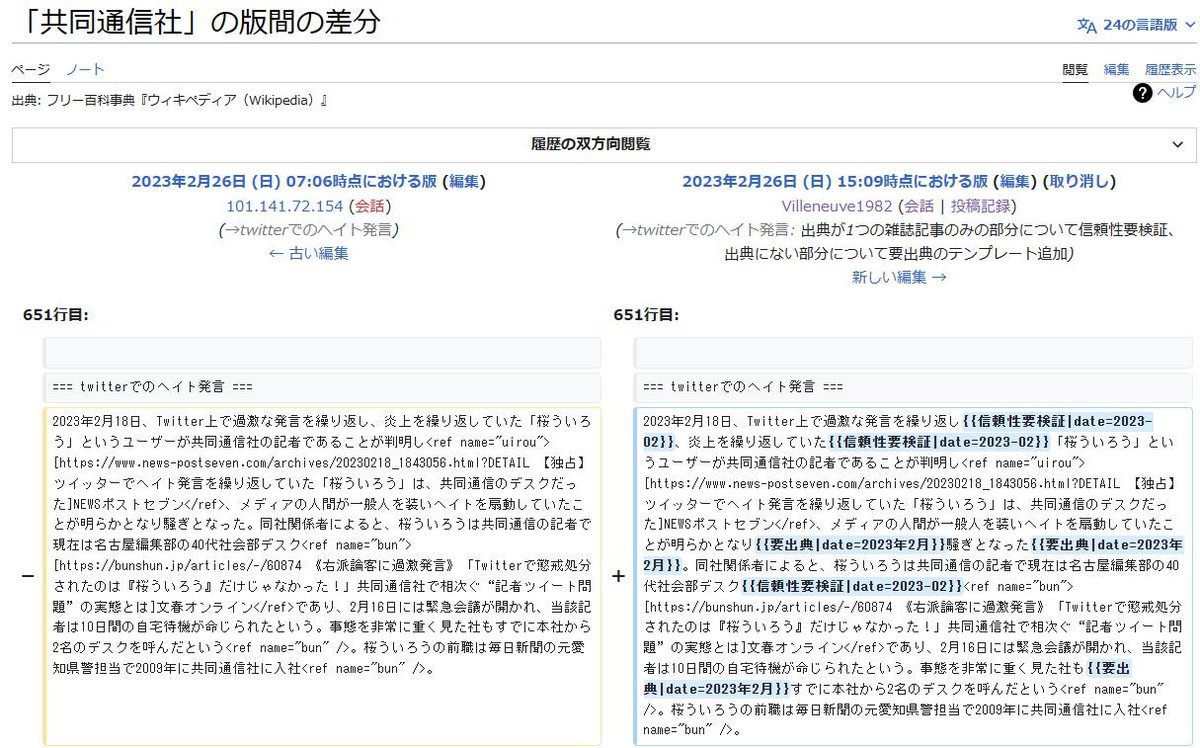The width and height of the screenshot is (1200, 748).
Task: Click 編集 link next to 15:09 revision
Action: [x=1015, y=181]
